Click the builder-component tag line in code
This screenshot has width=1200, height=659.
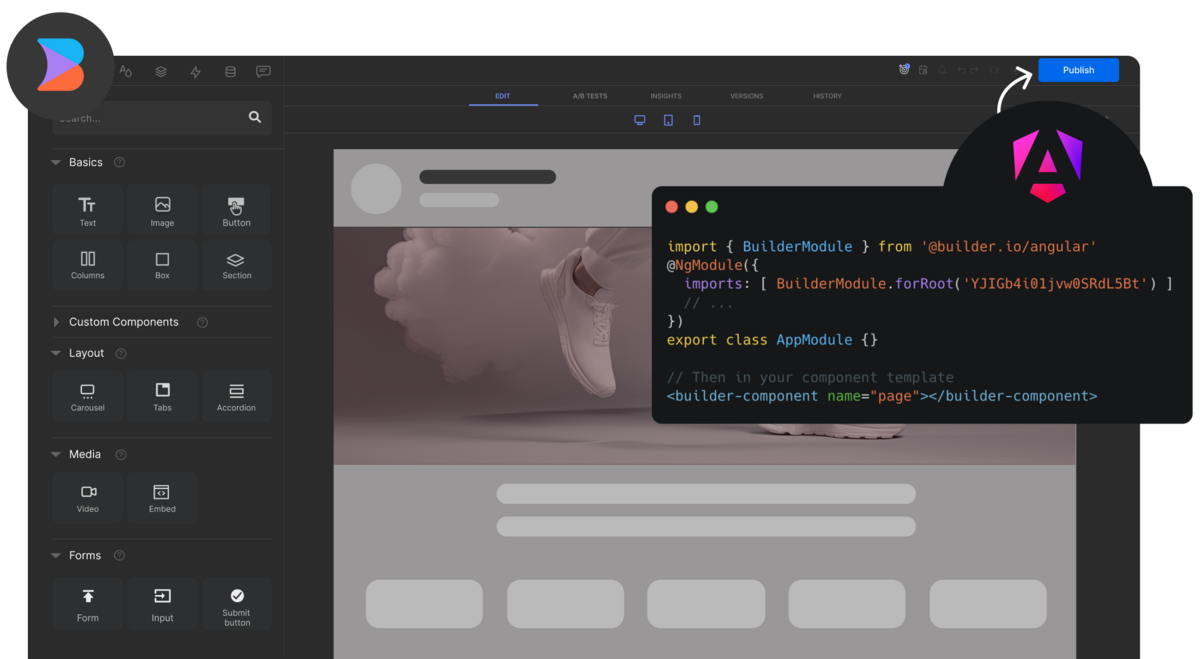[882, 396]
